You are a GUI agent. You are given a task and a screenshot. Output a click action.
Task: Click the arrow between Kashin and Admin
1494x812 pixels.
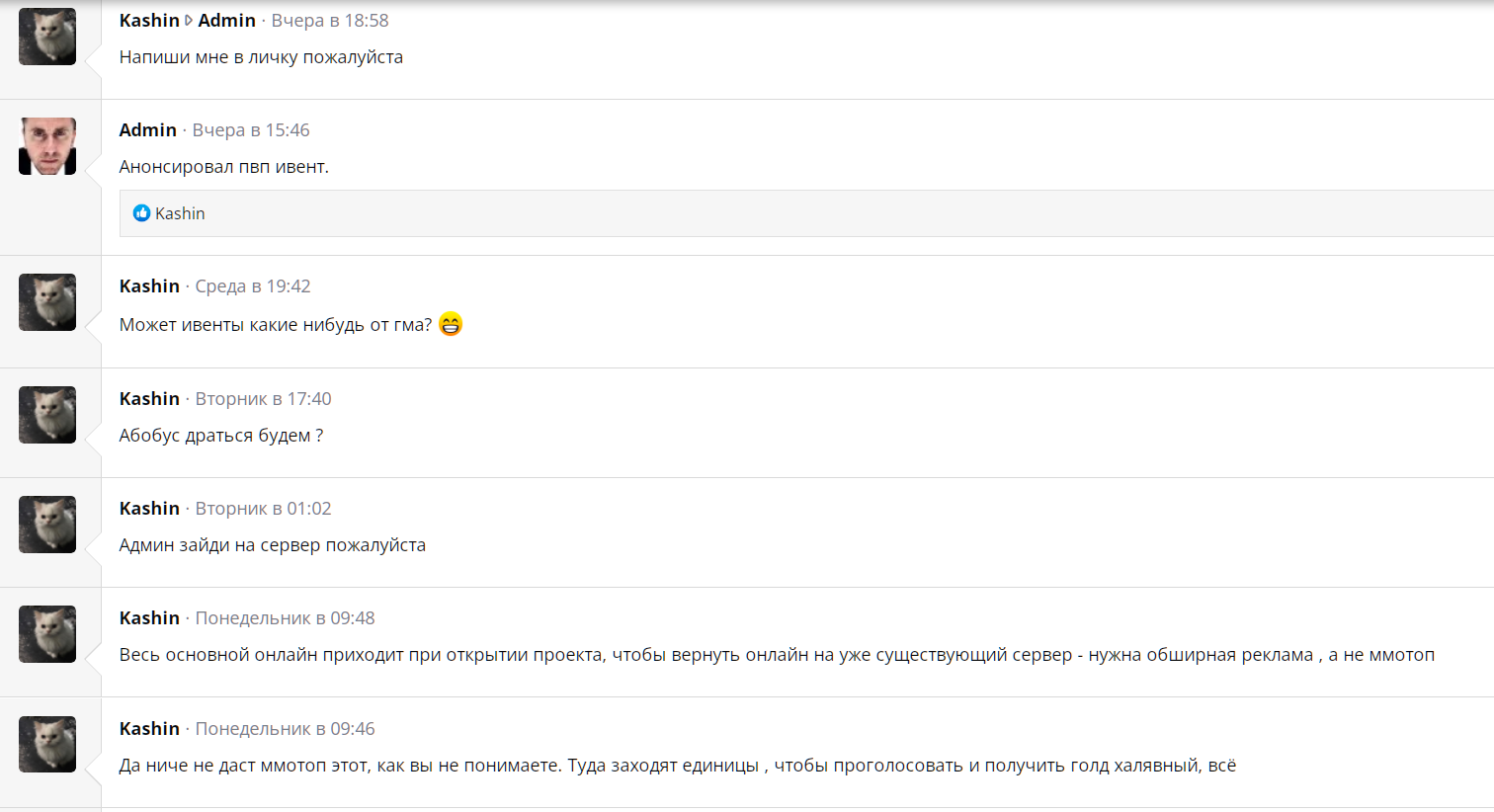tap(189, 21)
